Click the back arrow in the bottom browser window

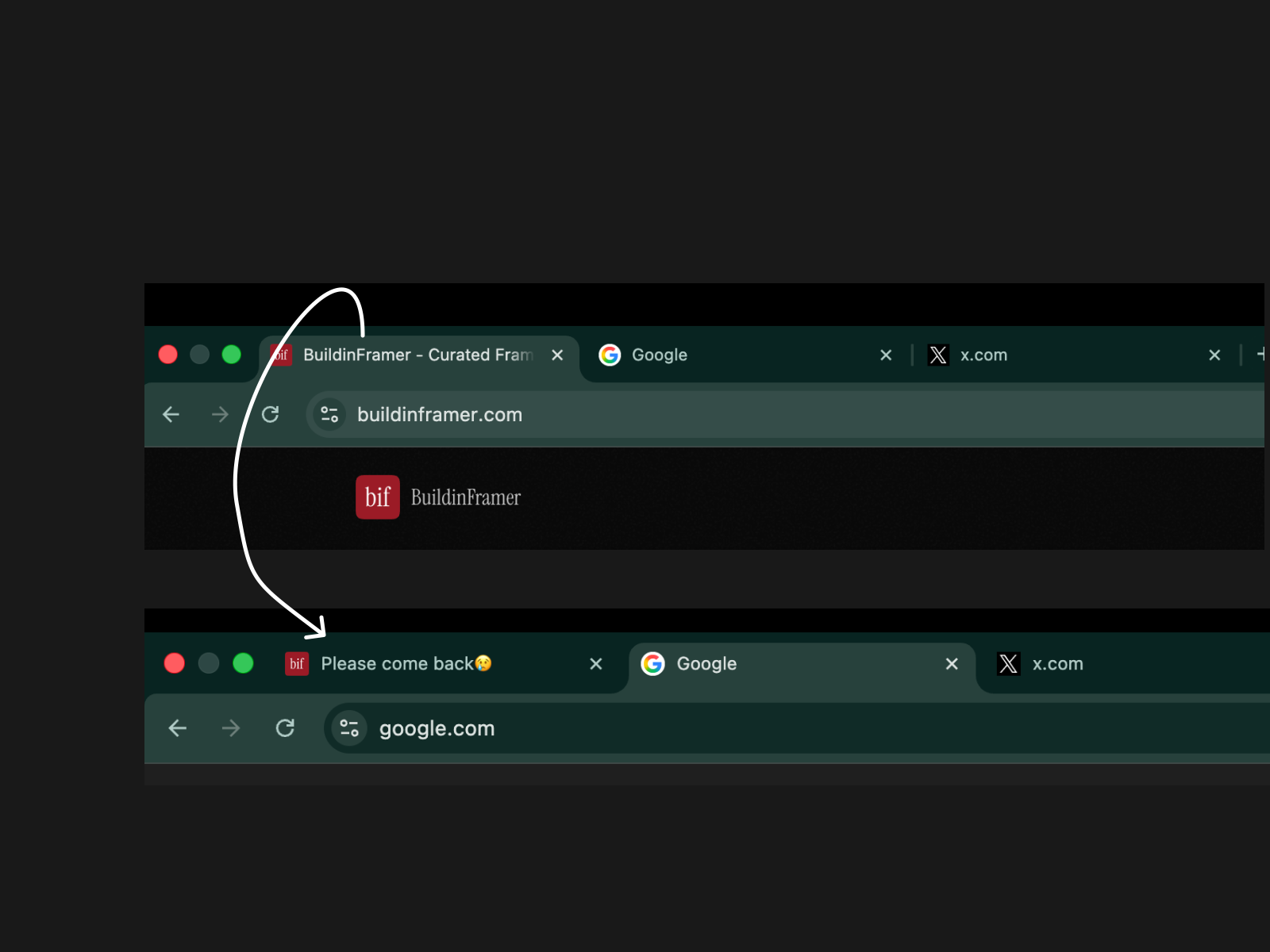(x=177, y=728)
